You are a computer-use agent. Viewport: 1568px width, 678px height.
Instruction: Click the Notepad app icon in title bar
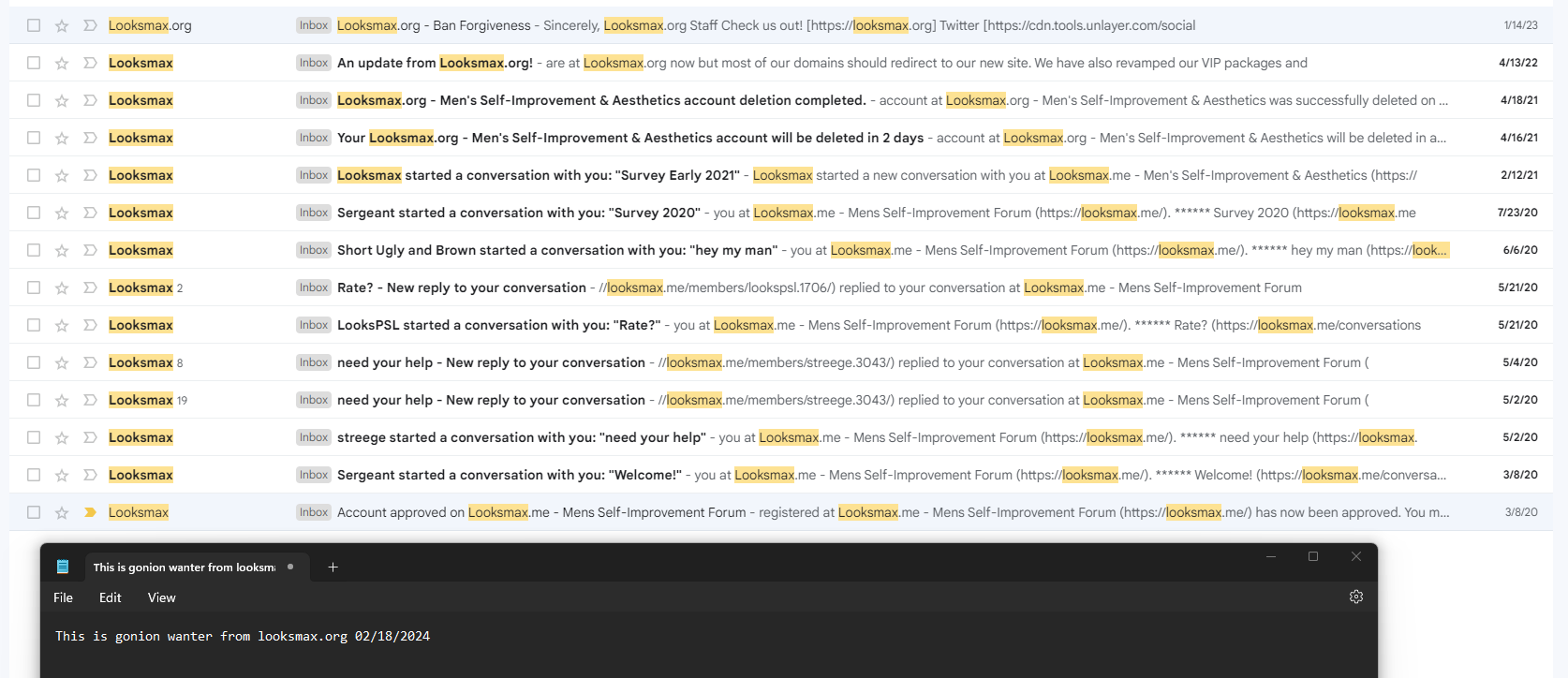[63, 567]
